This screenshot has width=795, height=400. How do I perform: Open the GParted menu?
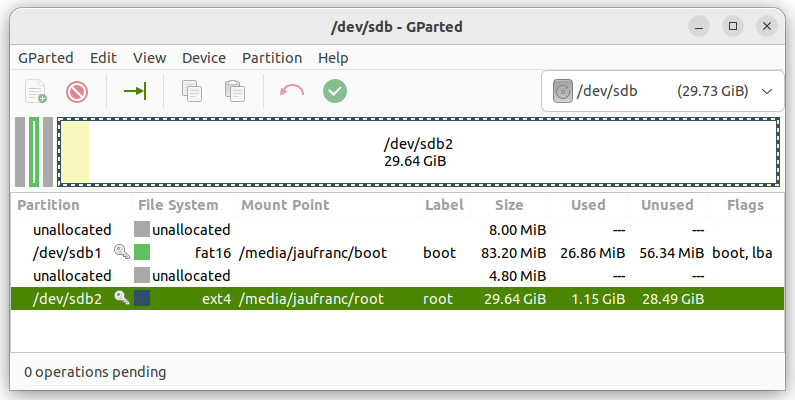46,58
